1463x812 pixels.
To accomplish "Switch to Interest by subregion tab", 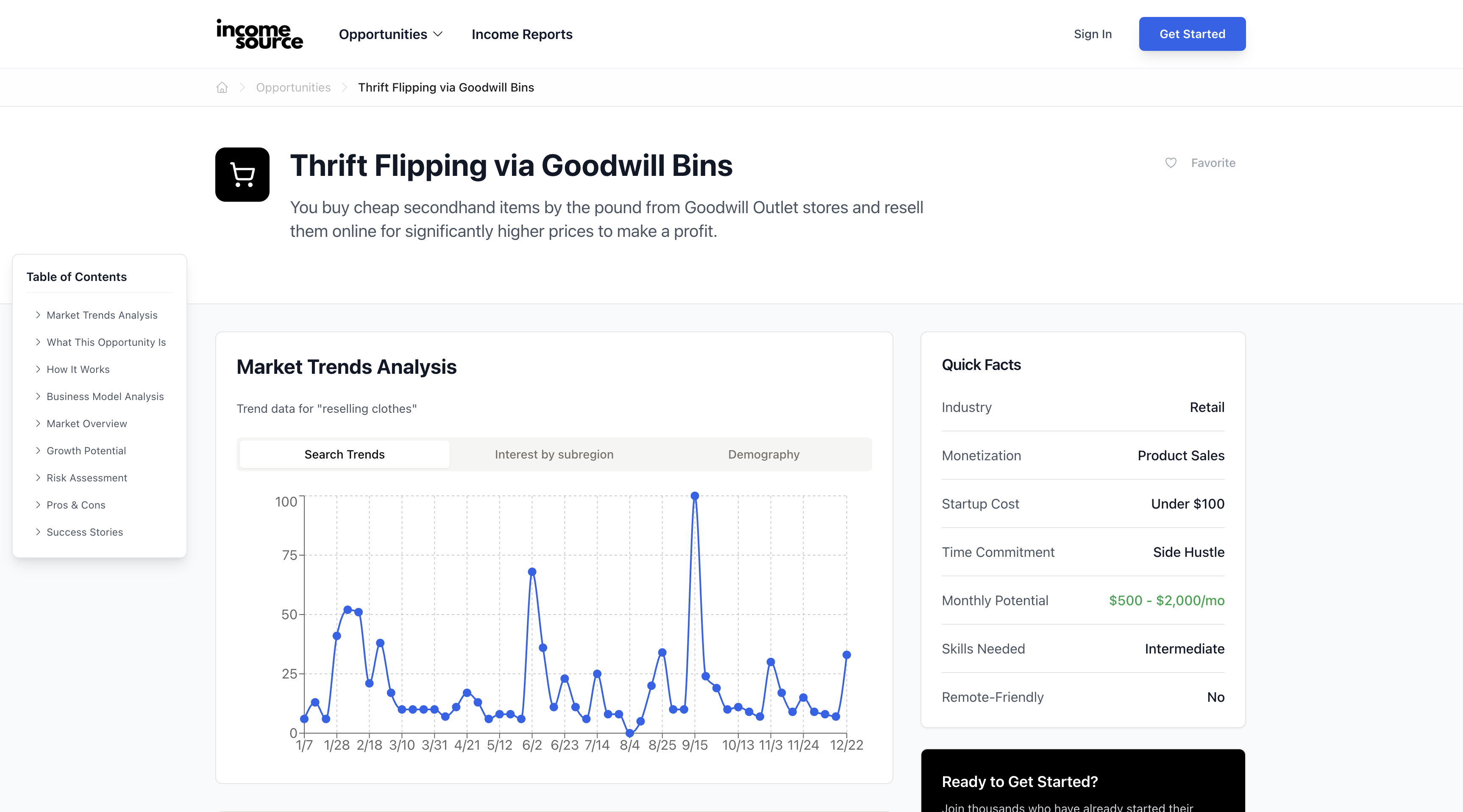I will (554, 454).
